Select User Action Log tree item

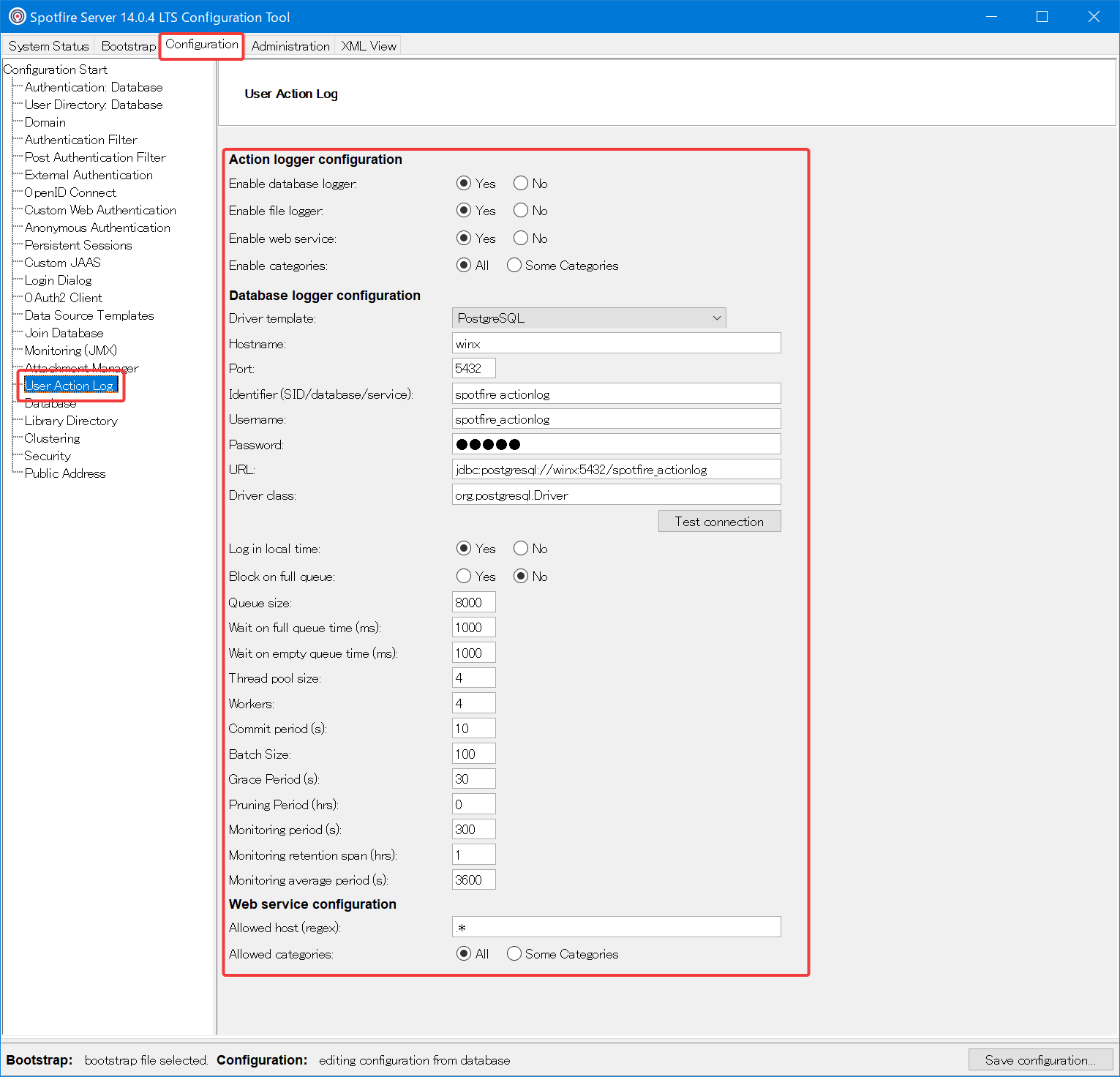point(70,386)
